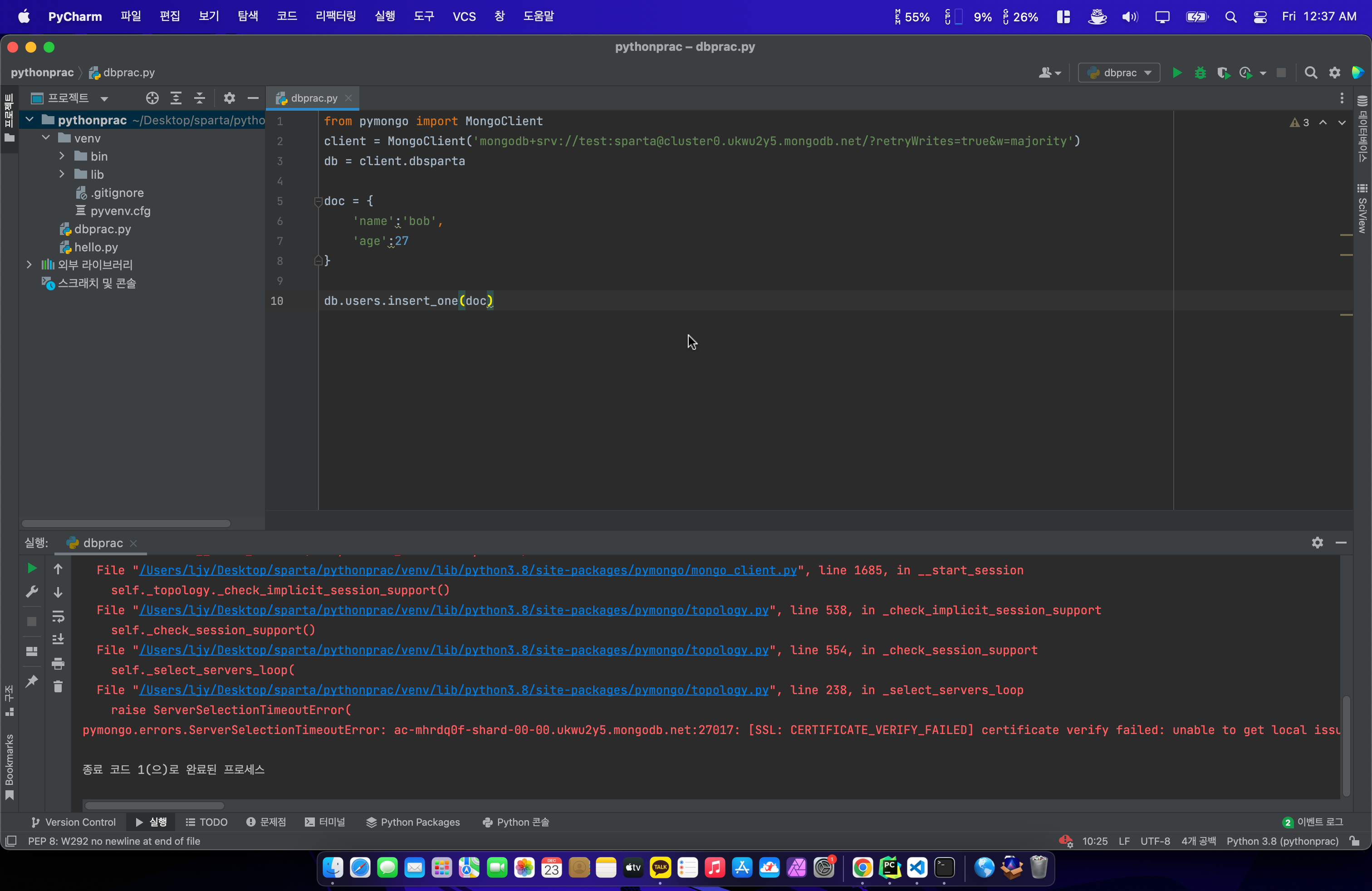Go to next highlighted error arrow

point(1342,122)
